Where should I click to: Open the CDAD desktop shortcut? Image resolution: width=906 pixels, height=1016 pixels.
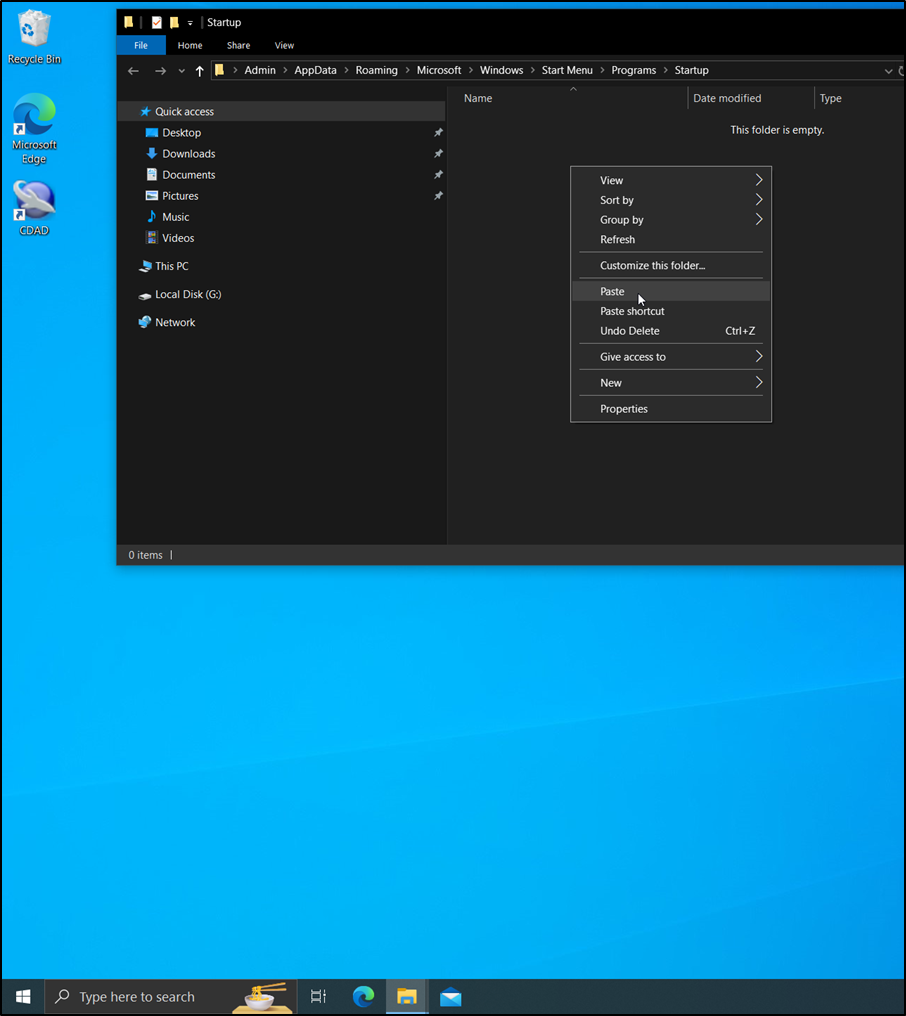34,208
